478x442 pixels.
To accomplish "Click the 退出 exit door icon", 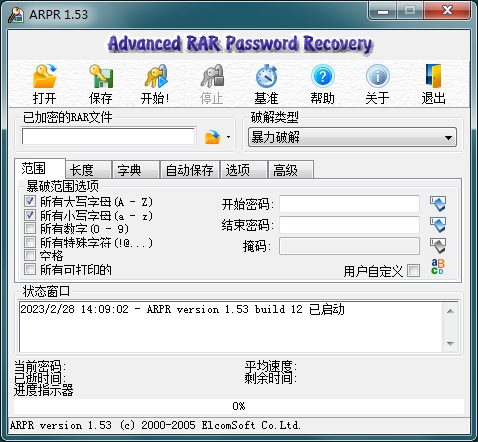I will click(434, 76).
